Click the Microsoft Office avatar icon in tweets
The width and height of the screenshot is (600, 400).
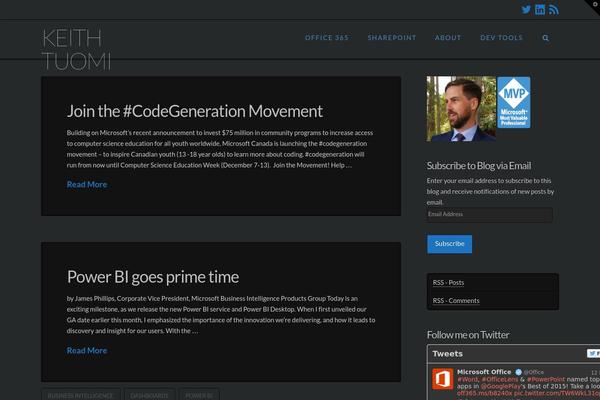[442, 379]
